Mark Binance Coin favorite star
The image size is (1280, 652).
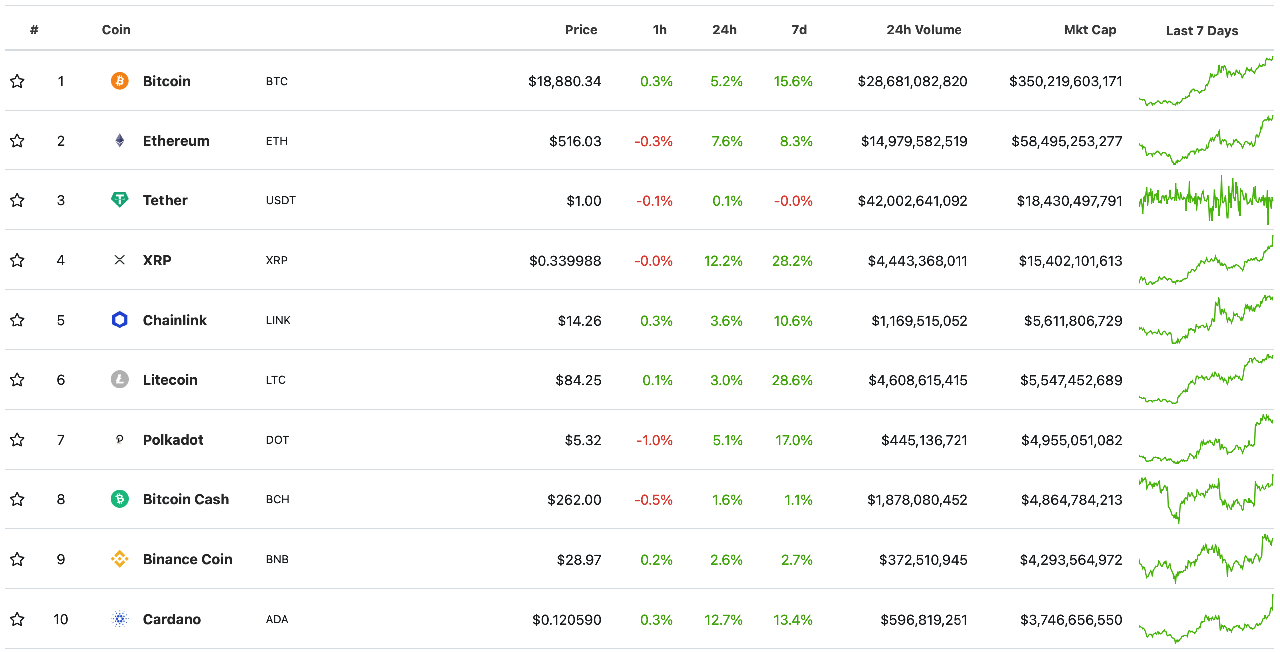click(x=17, y=559)
